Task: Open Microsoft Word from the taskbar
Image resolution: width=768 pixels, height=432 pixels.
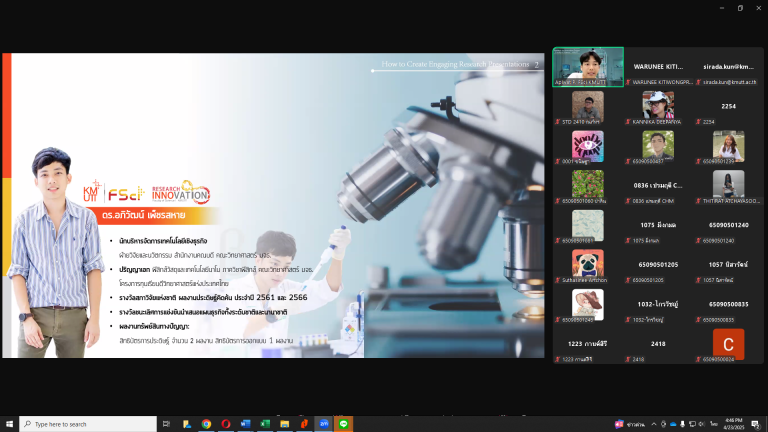Action: (245, 424)
